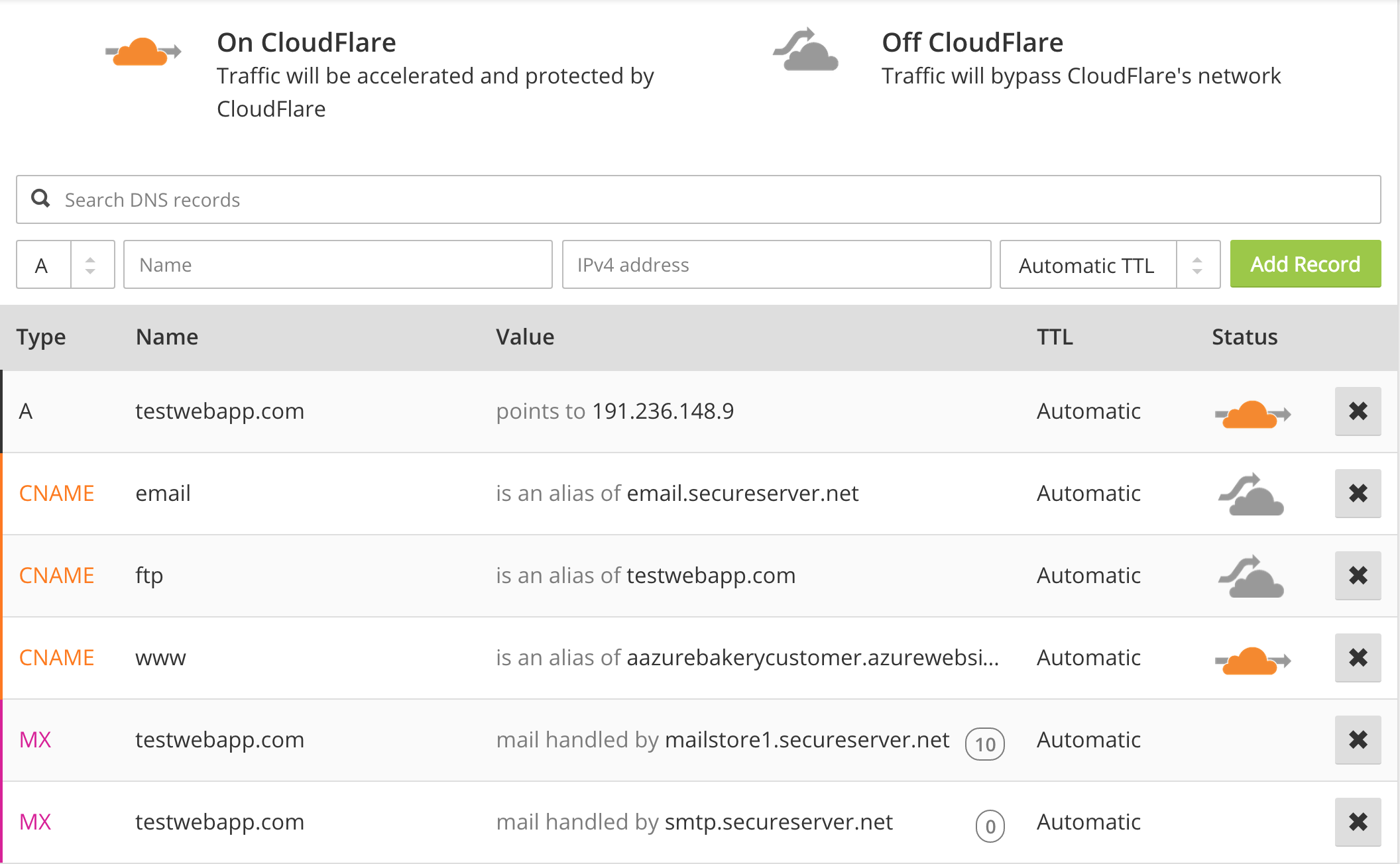The image size is (1400, 864).
Task: Delete the www CNAME record
Action: click(1358, 658)
